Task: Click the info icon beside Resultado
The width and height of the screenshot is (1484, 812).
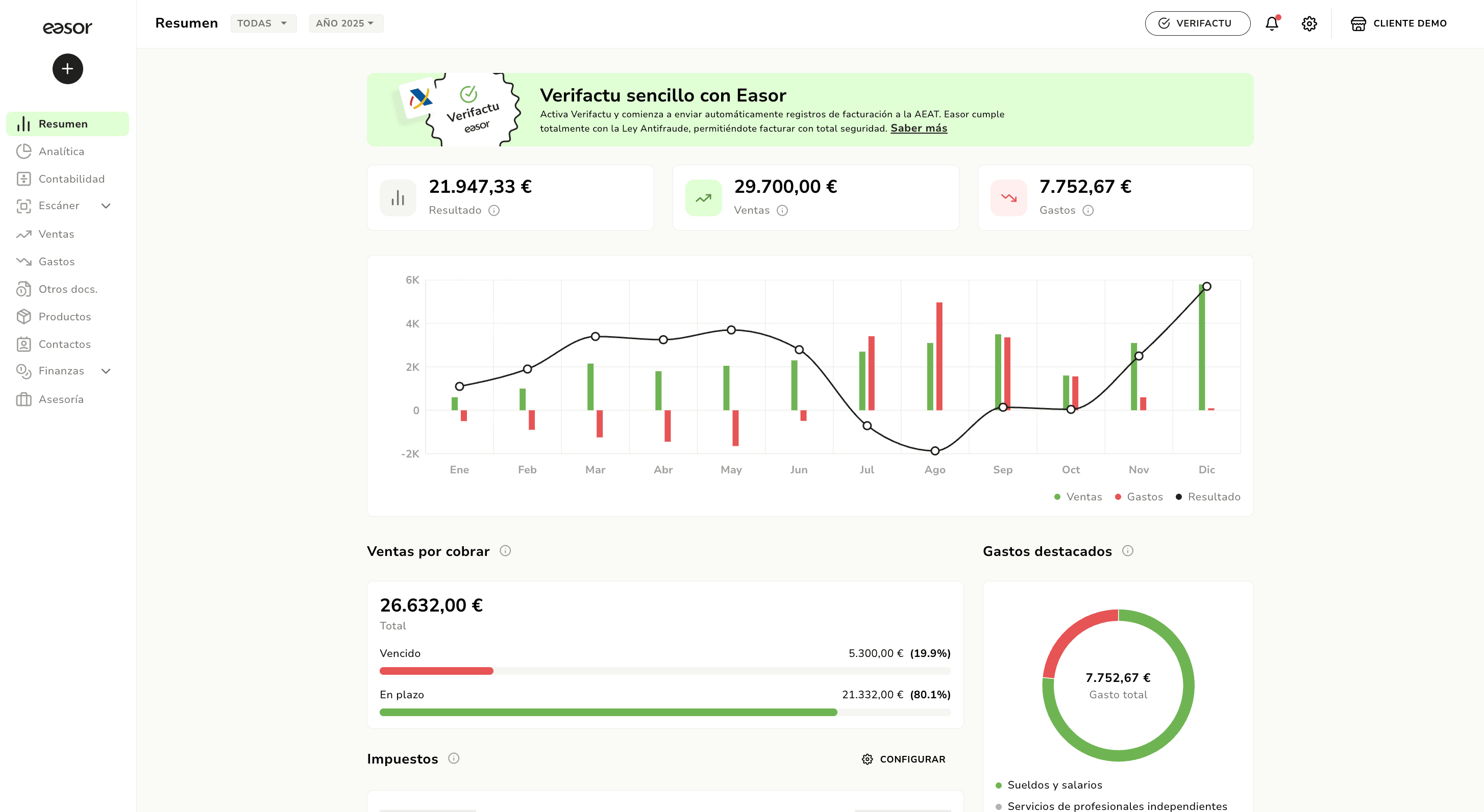Action: click(x=493, y=210)
